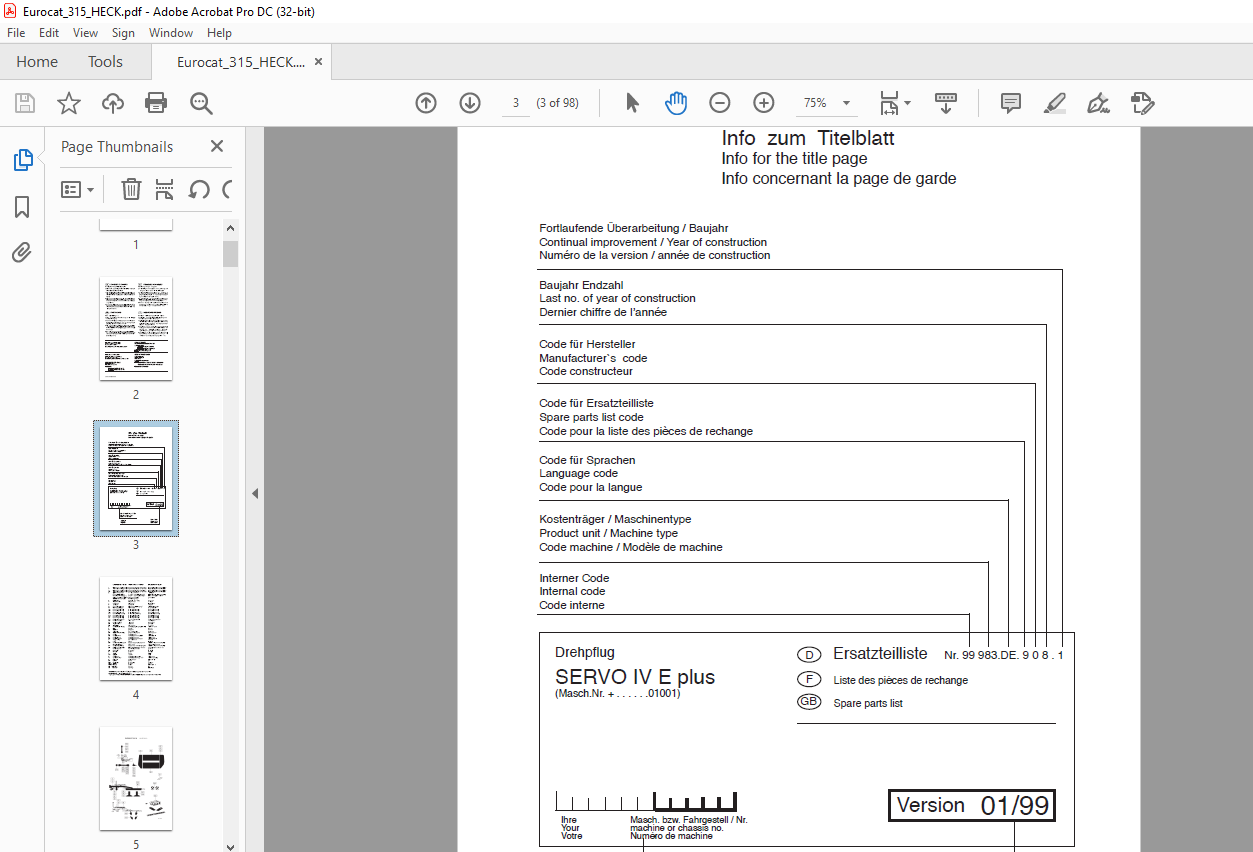Click the thumbnails scrollbar handle
The width and height of the screenshot is (1253, 852).
231,254
